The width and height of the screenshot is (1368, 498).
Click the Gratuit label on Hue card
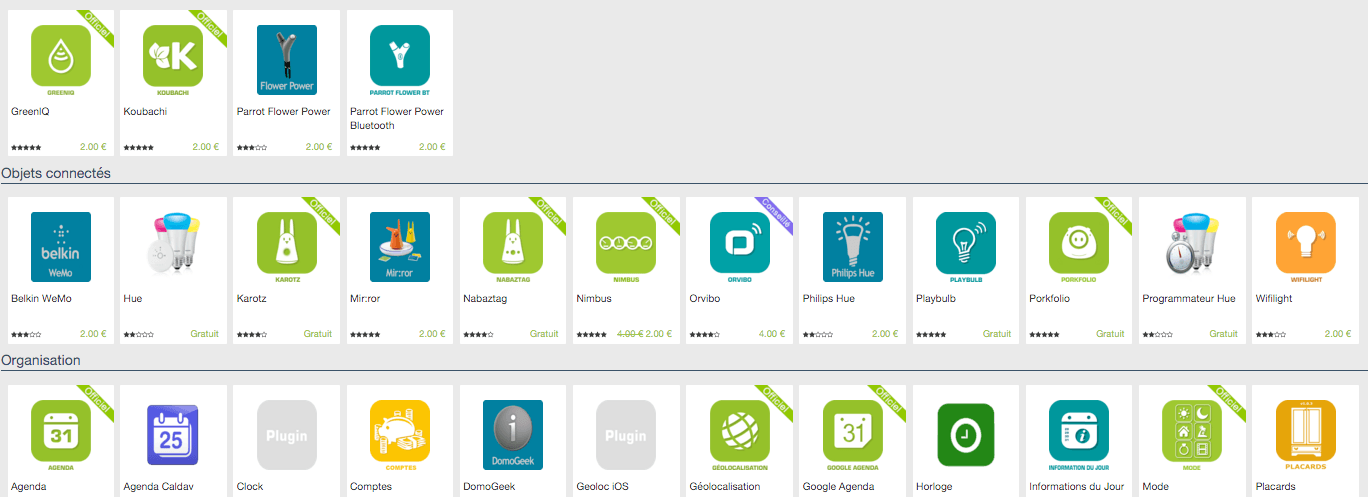(x=205, y=334)
